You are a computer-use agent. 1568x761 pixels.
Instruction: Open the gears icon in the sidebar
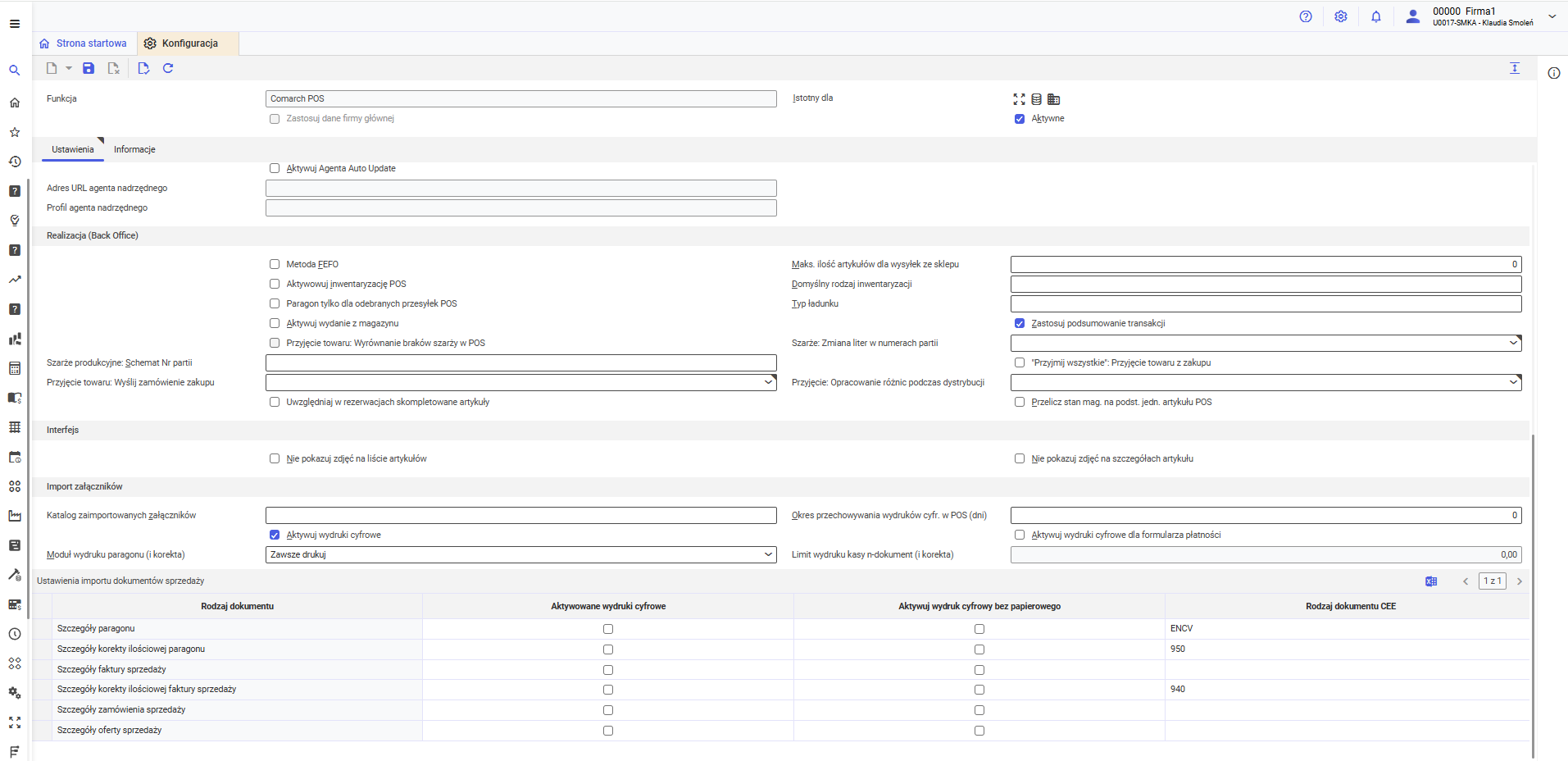(15, 693)
